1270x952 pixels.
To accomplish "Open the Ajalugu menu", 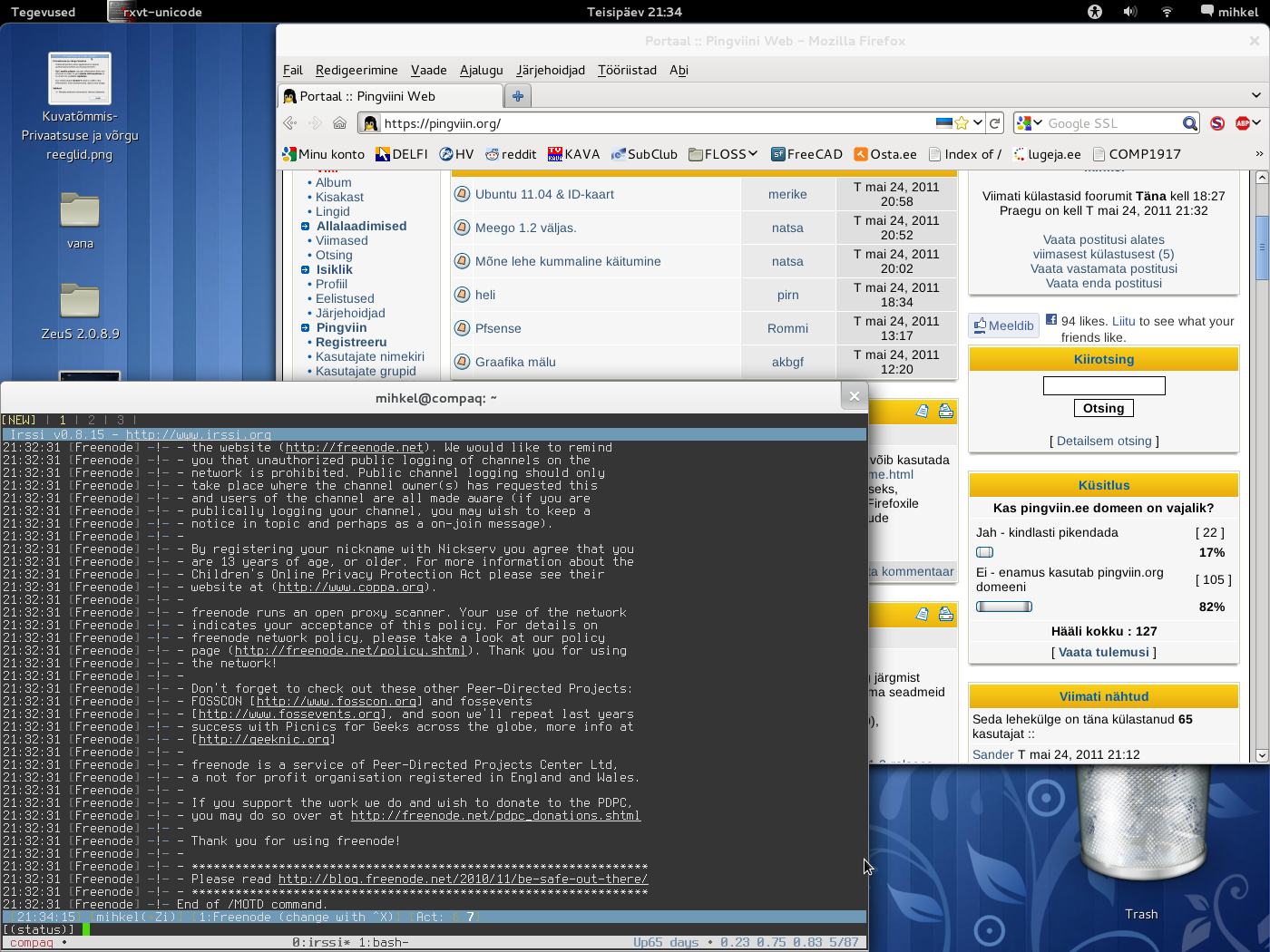I will 481,70.
